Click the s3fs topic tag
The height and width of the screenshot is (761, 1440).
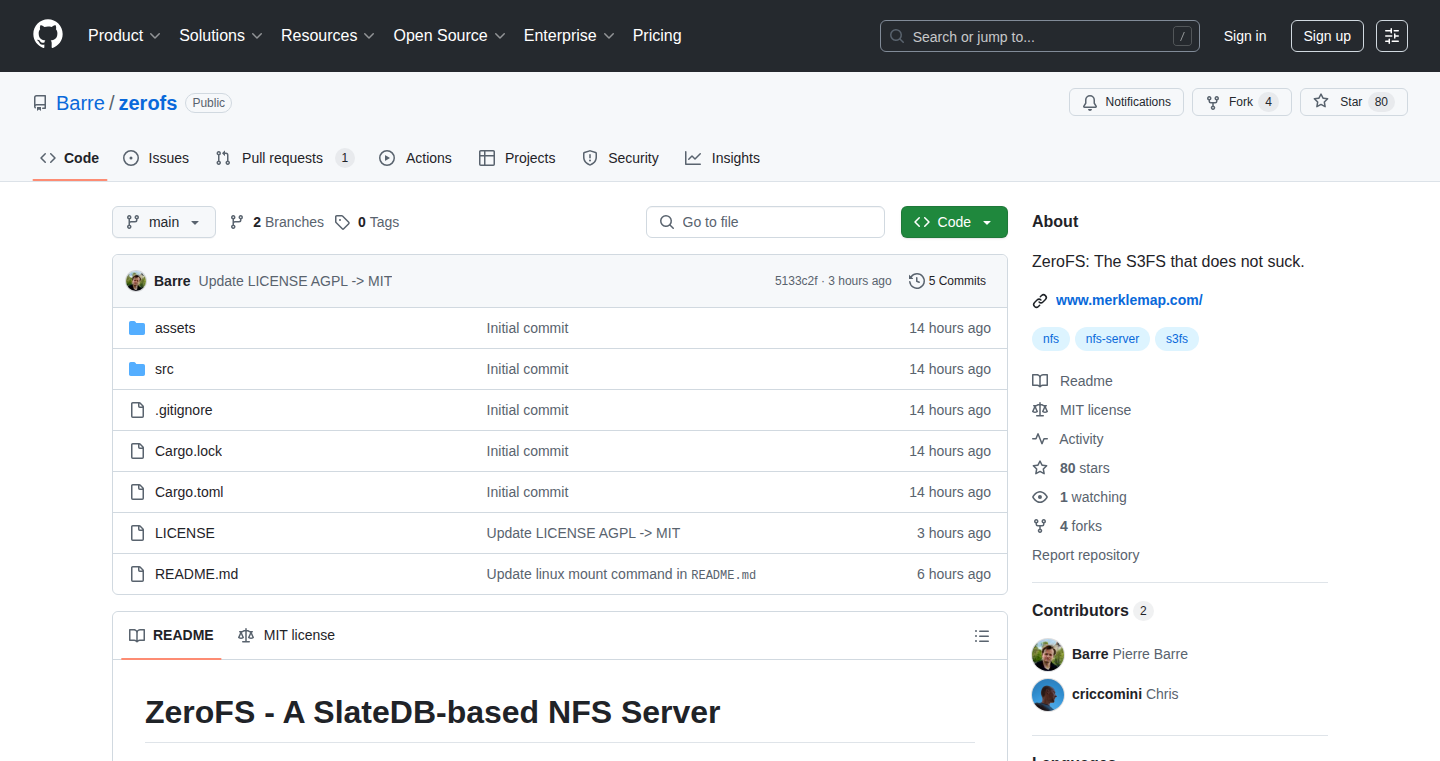click(x=1177, y=339)
